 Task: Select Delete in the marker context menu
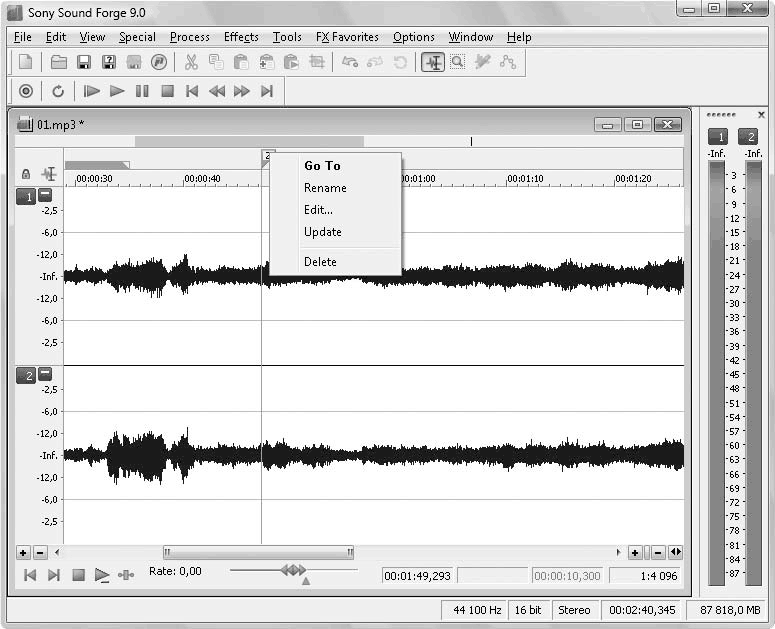pyautogui.click(x=320, y=262)
